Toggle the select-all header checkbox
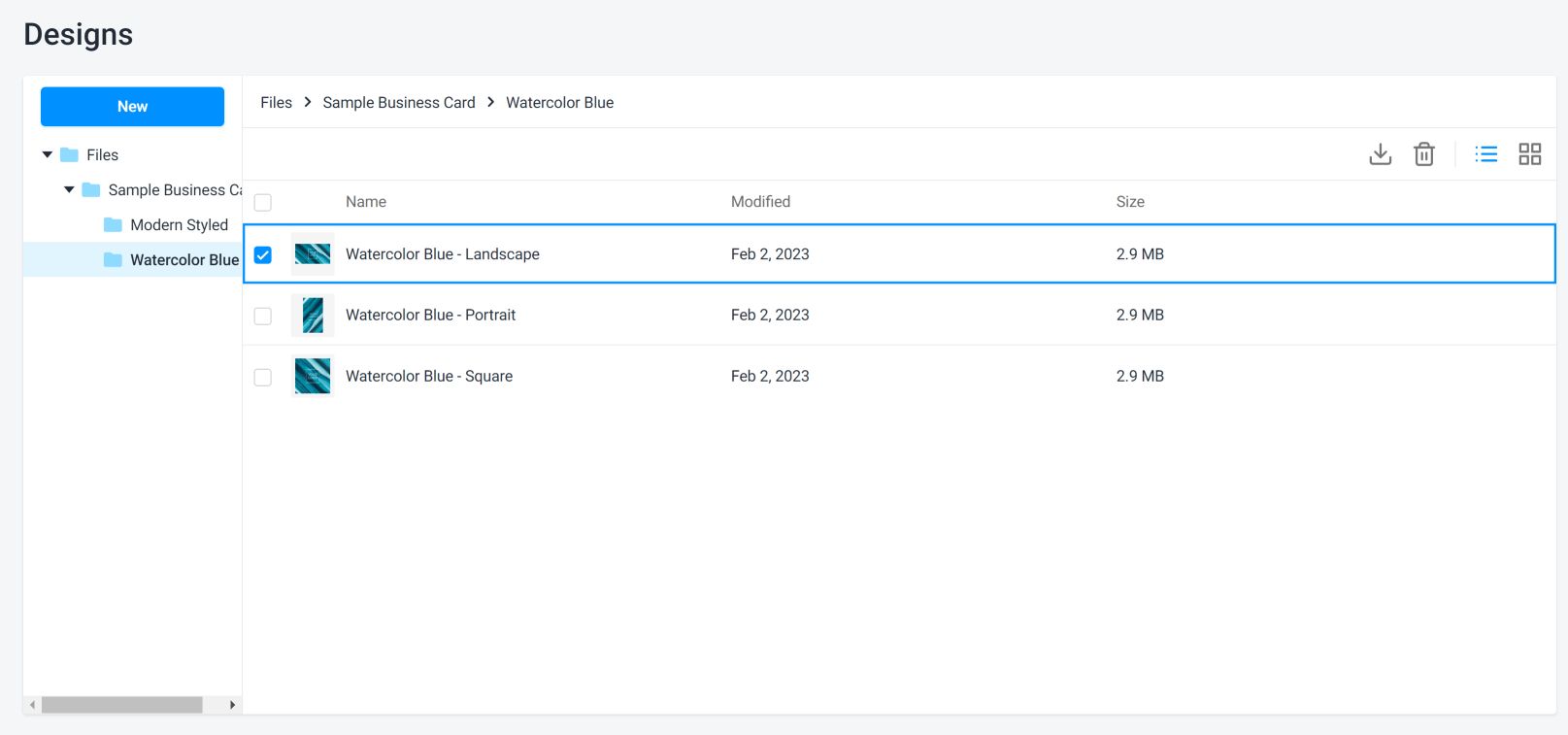 click(x=263, y=202)
